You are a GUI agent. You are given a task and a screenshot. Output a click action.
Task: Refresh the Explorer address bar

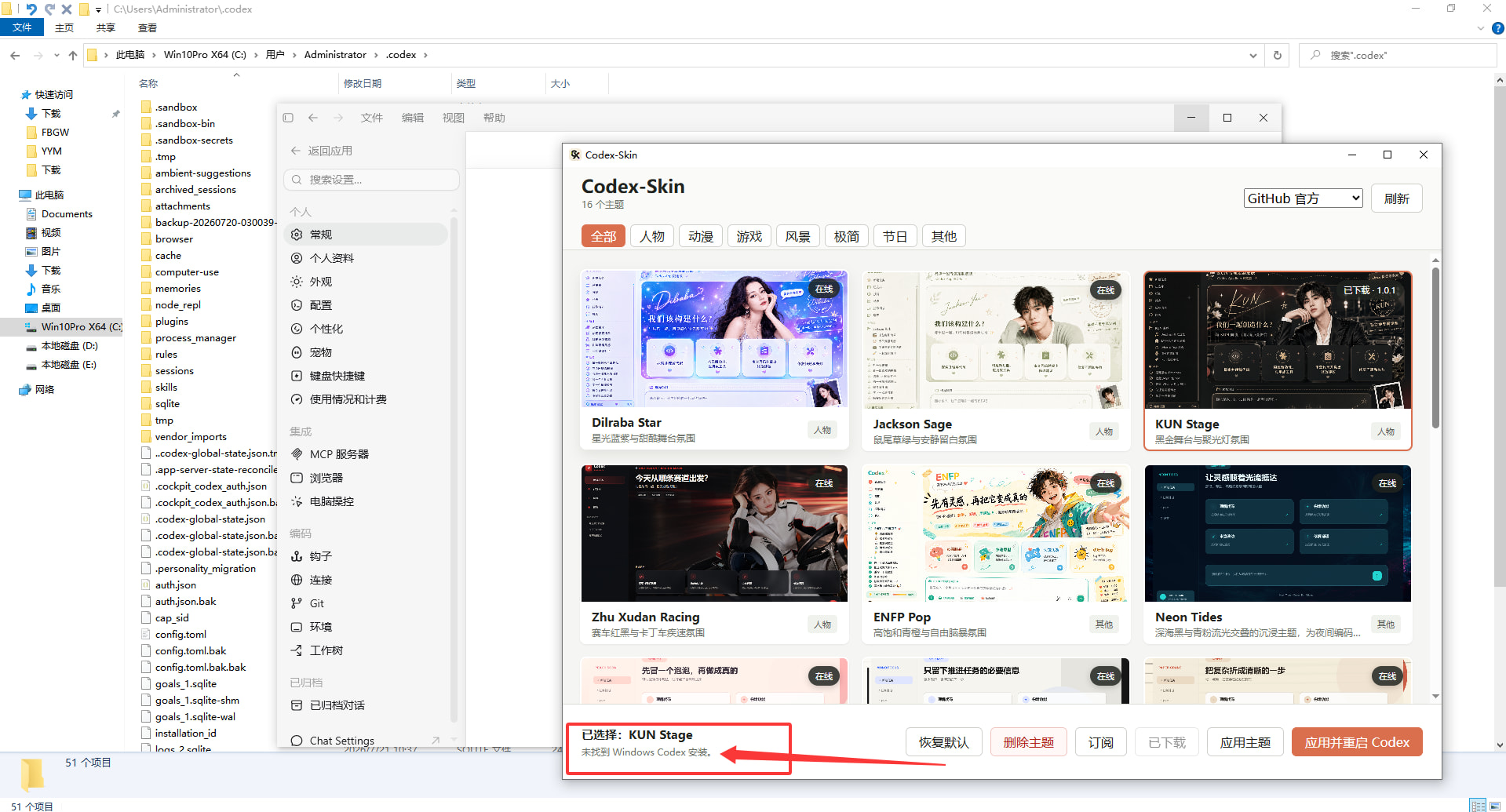[1278, 55]
